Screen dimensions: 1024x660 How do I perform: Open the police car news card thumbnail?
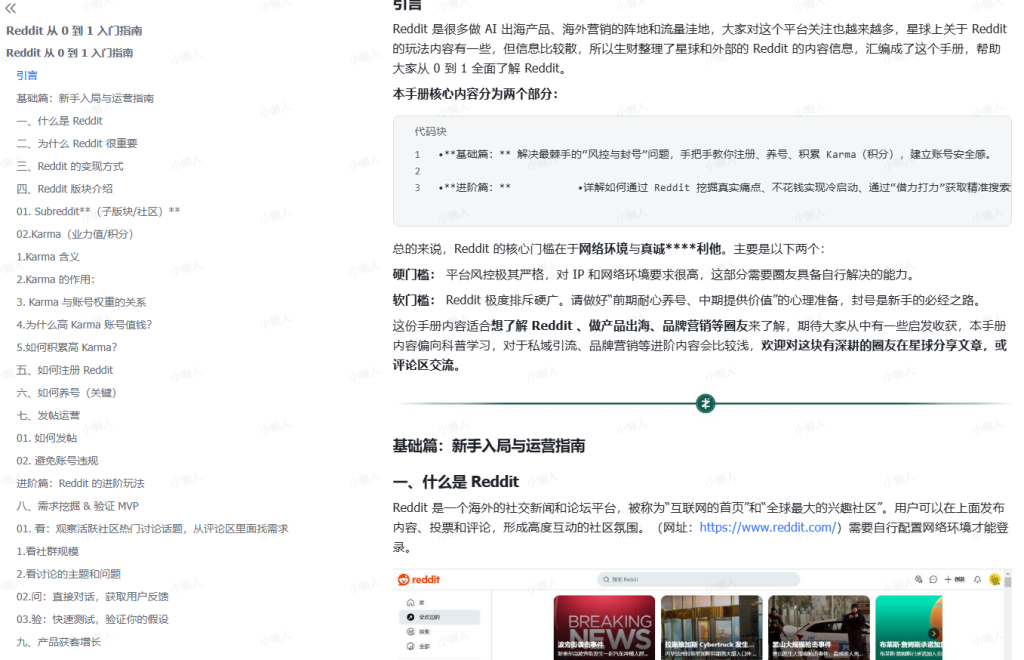tap(819, 627)
